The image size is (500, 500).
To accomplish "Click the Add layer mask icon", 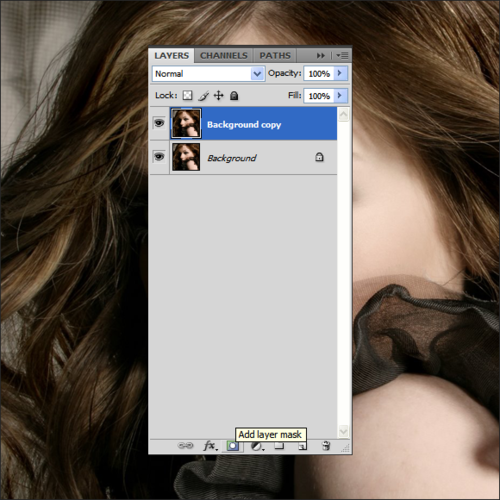I will pyautogui.click(x=233, y=446).
